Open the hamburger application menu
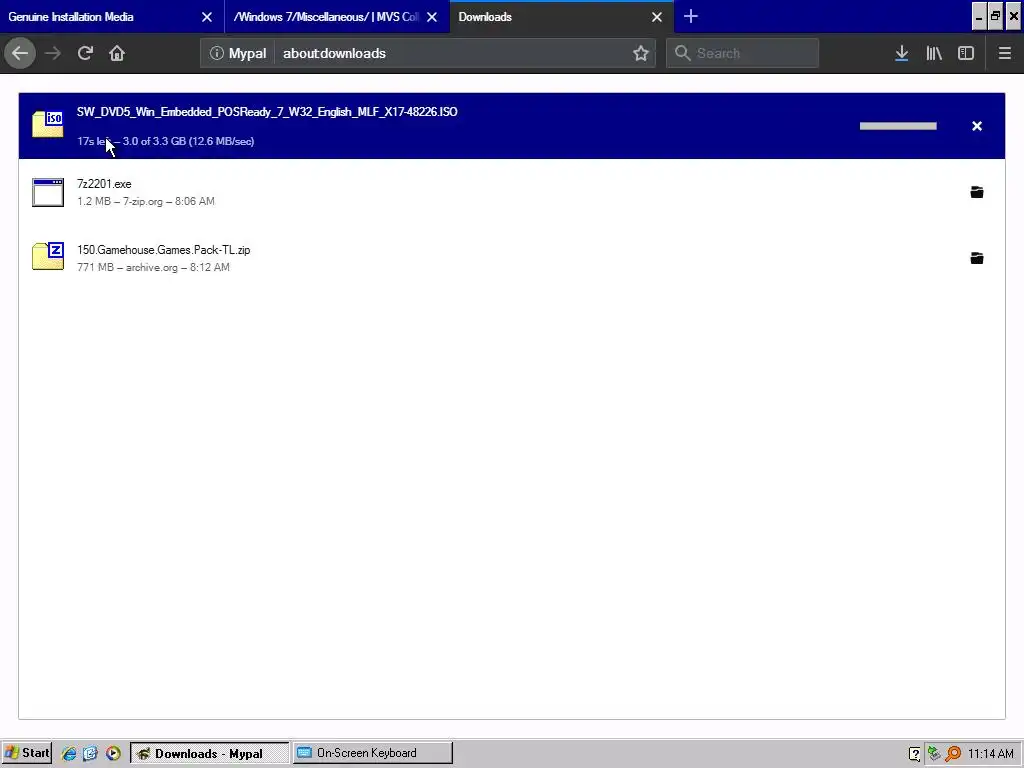The width and height of the screenshot is (1024, 768). pos(1004,53)
